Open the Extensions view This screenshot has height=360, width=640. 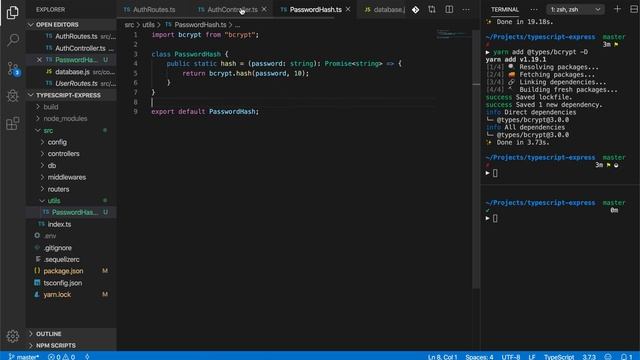point(13,123)
